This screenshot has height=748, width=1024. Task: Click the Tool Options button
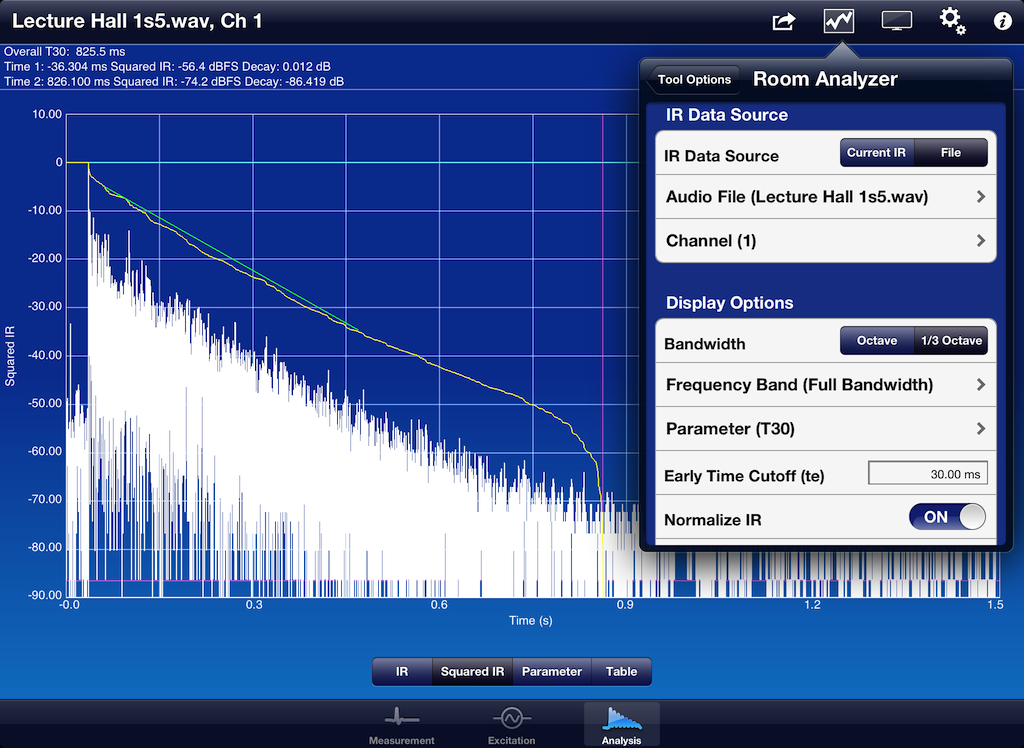click(x=693, y=78)
